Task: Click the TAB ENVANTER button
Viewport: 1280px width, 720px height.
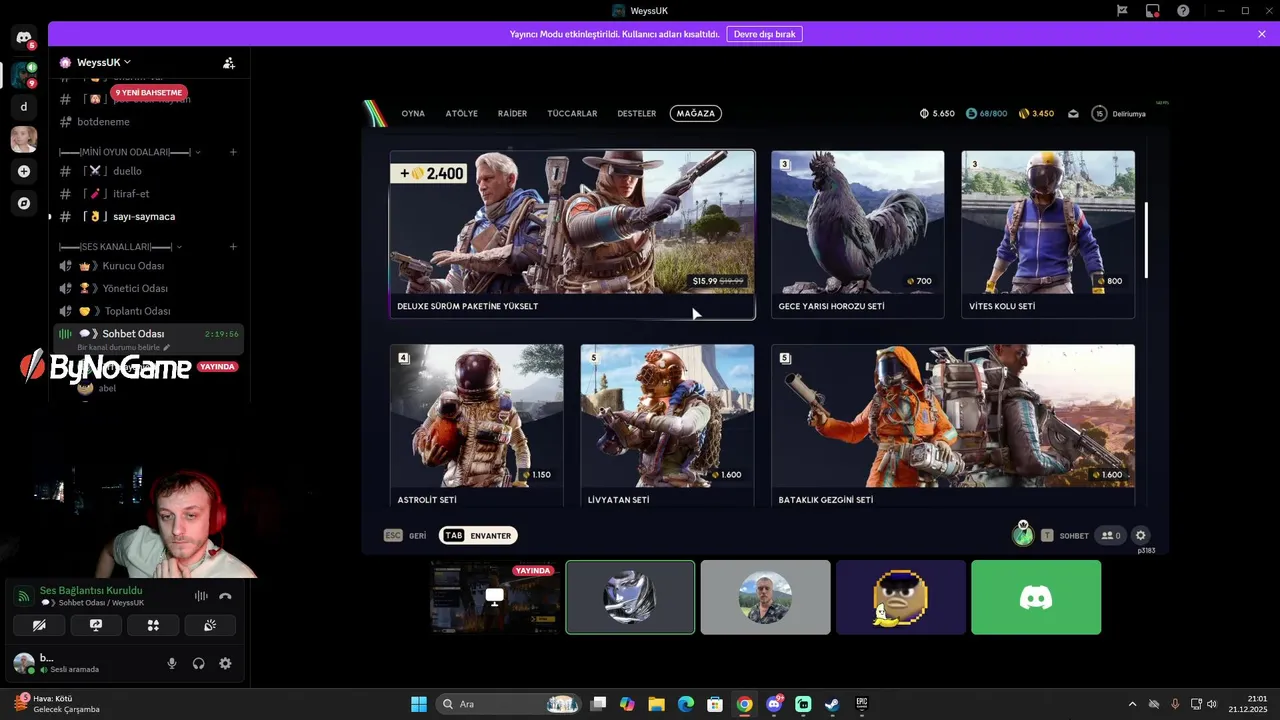Action: (x=478, y=536)
